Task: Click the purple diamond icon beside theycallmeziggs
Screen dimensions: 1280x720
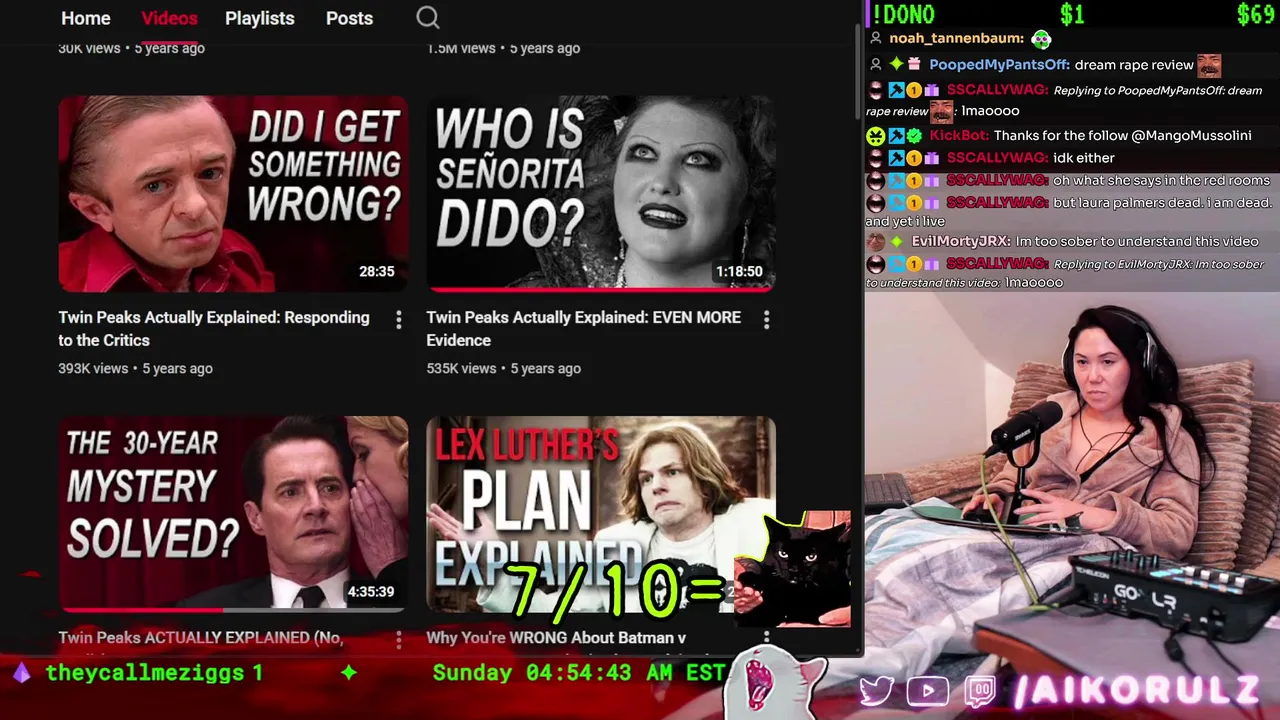Action: (22, 673)
